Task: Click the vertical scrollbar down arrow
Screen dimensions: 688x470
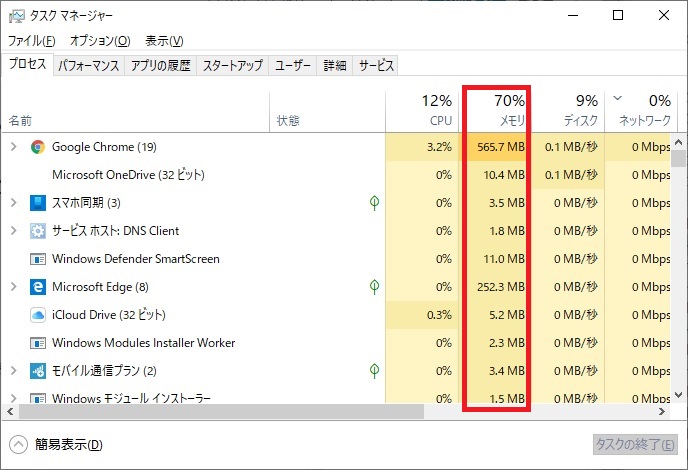Action: tap(678, 395)
